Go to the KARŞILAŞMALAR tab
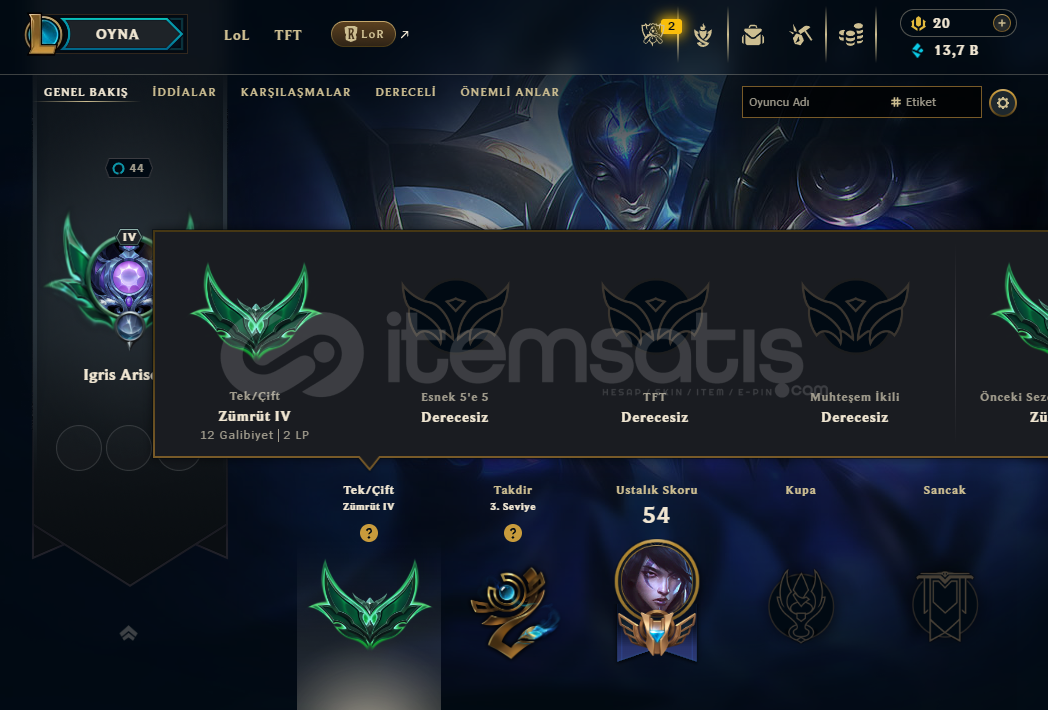 [x=295, y=92]
